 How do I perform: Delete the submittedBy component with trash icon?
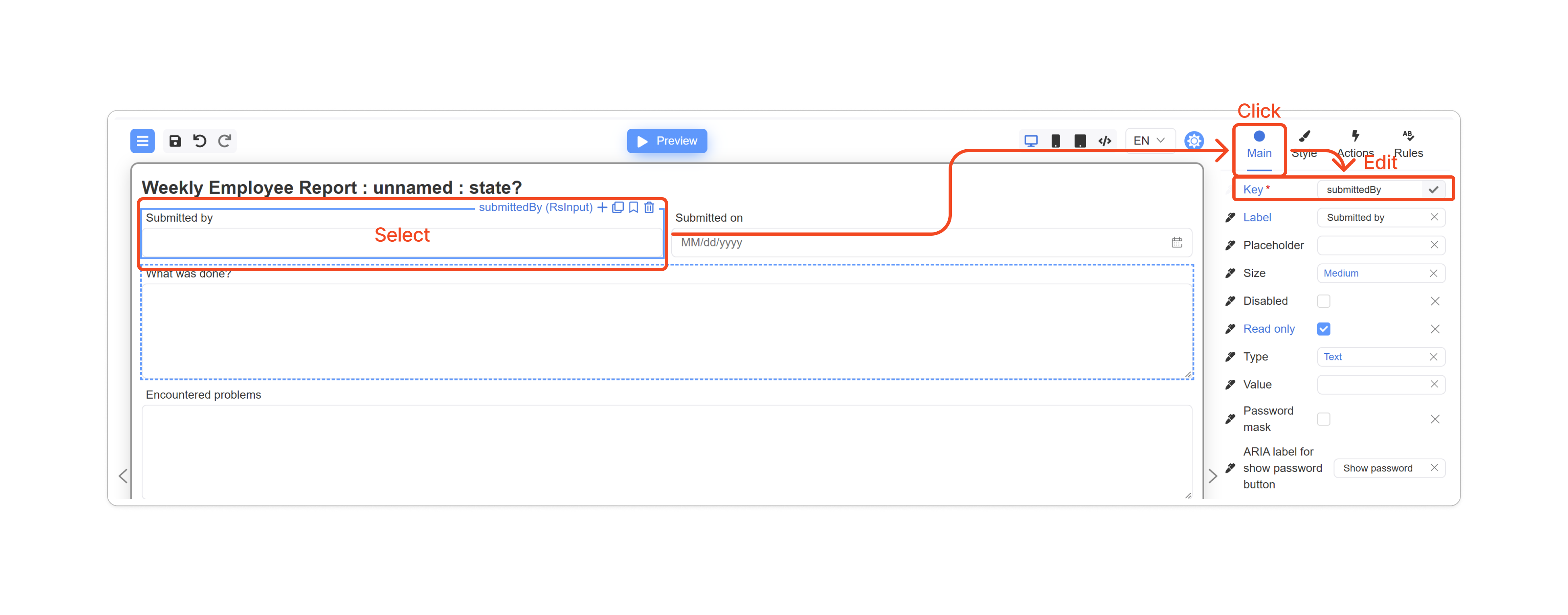[x=649, y=208]
